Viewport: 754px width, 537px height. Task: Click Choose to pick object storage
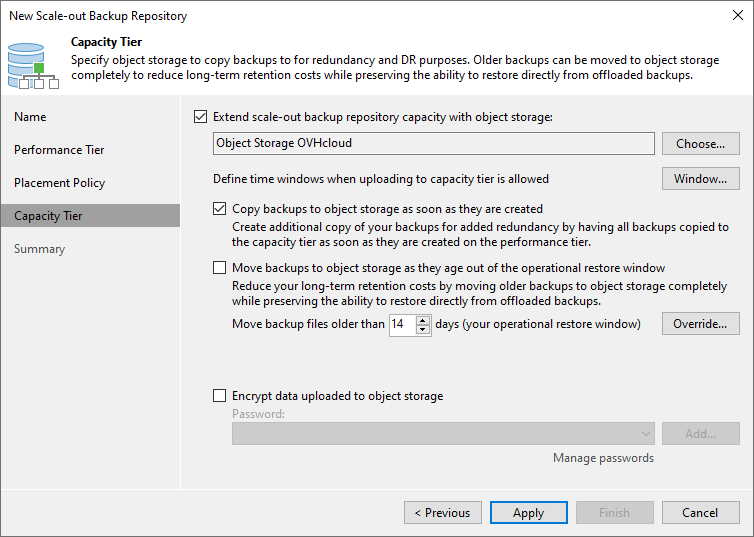point(700,143)
